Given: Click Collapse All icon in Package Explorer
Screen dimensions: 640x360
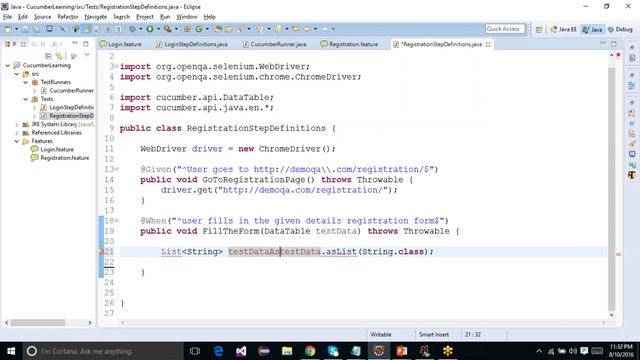Looking at the screenshot, I should pyautogui.click(x=49, y=56).
